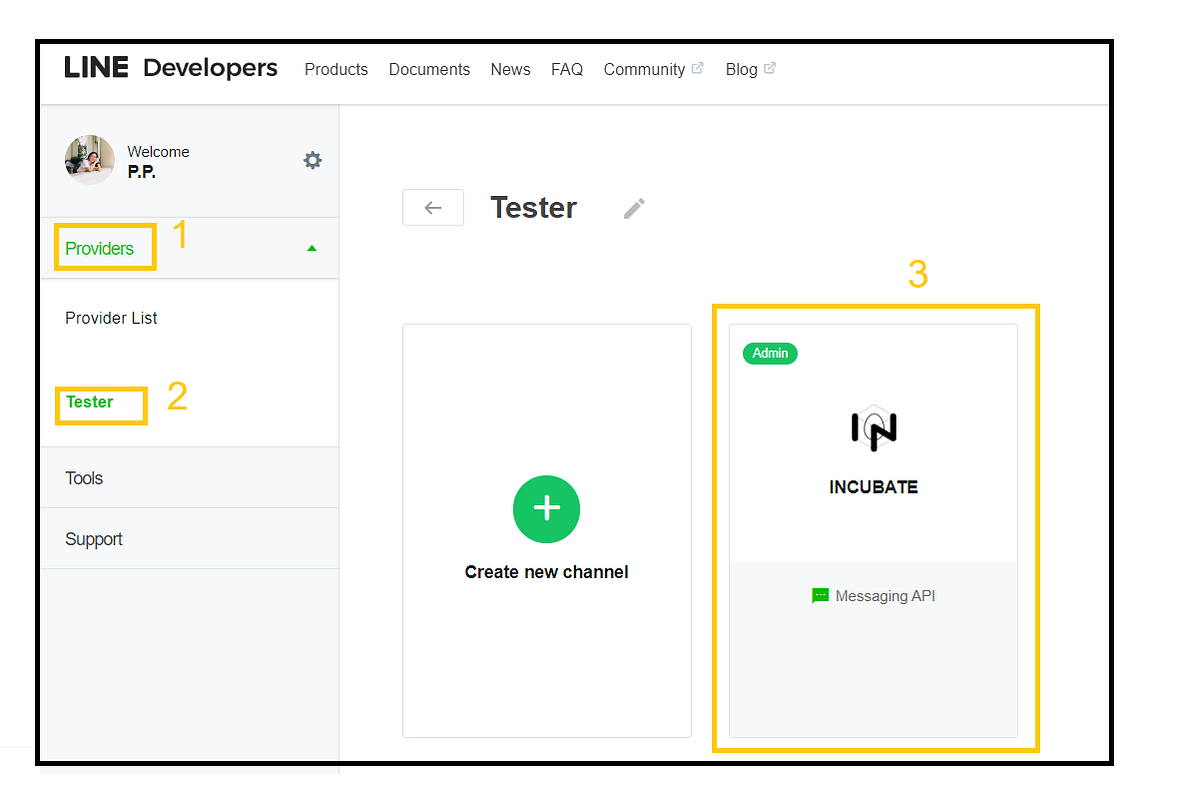Open the Blog external link icon

coord(769,68)
